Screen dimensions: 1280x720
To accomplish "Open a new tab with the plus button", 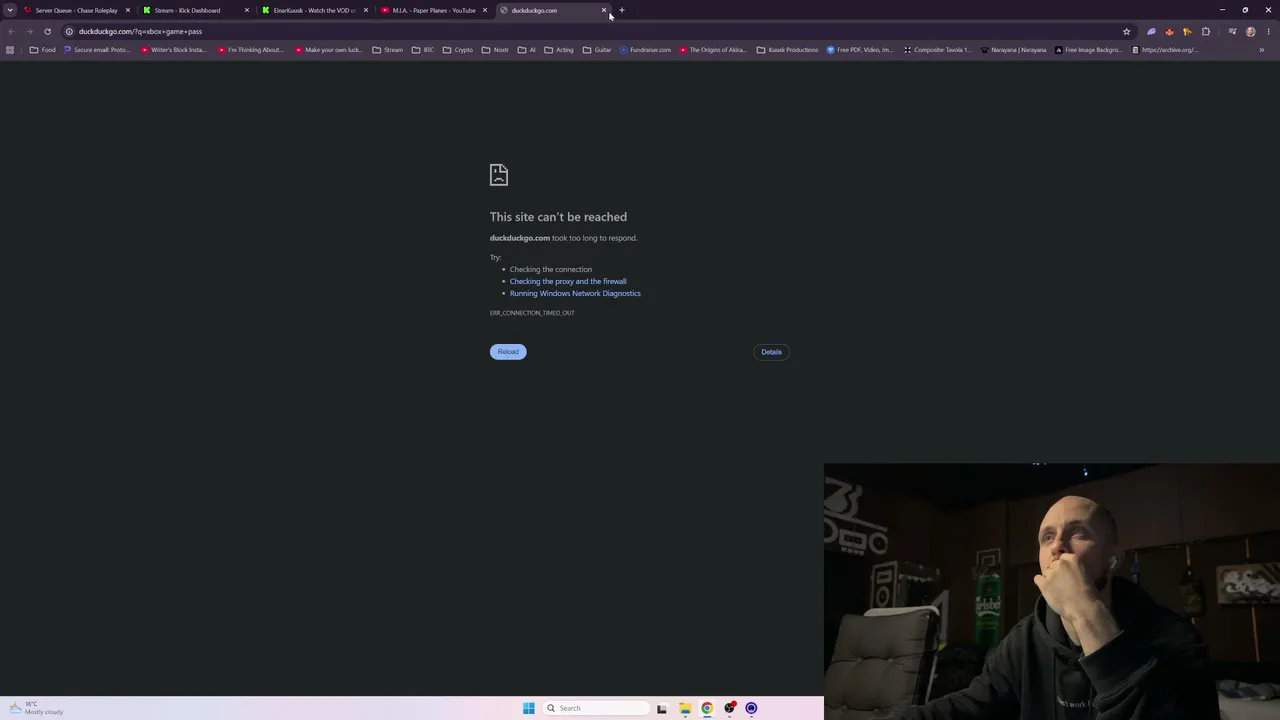I will (621, 10).
